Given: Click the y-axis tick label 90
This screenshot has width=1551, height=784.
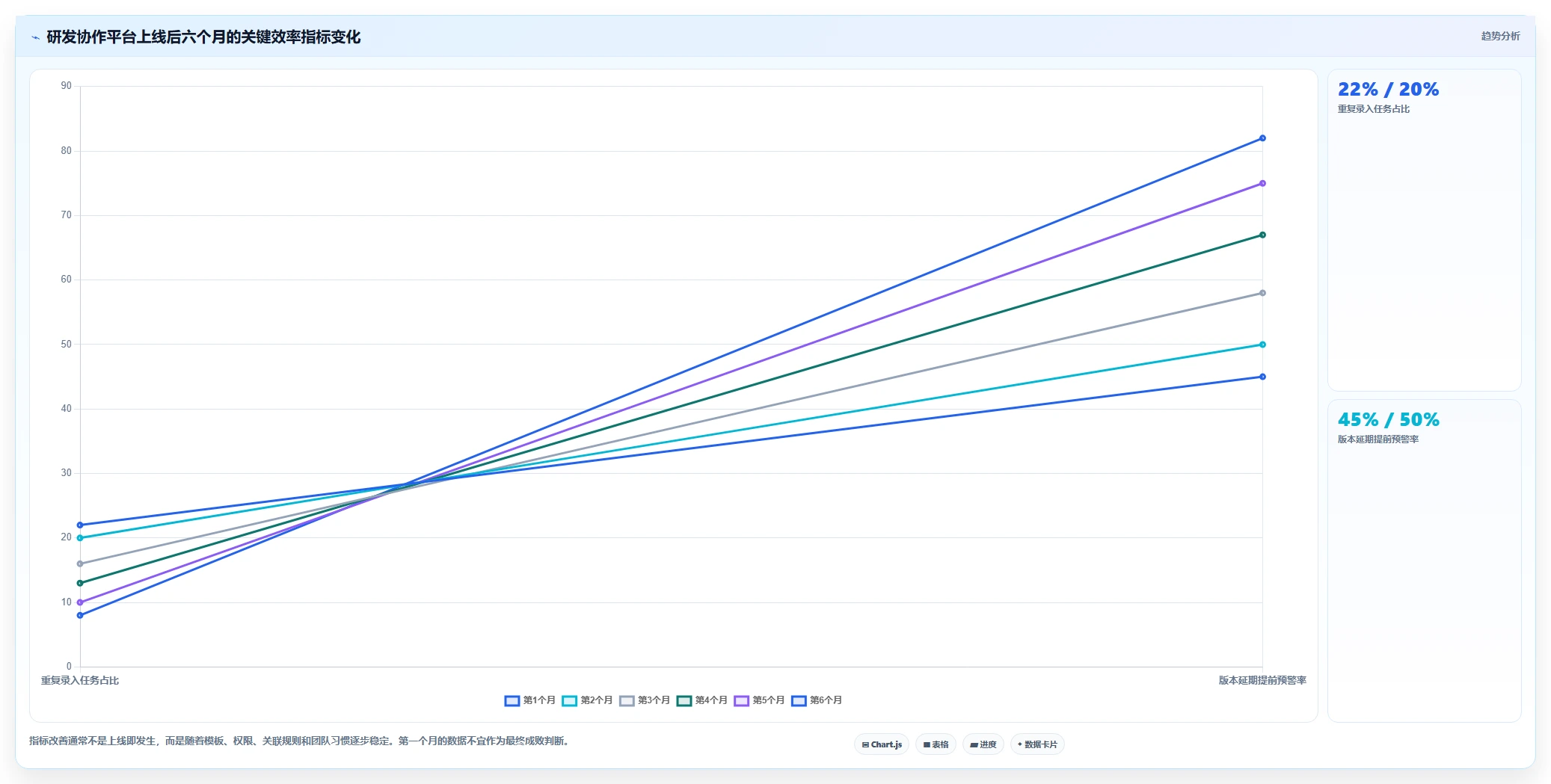Looking at the screenshot, I should pyautogui.click(x=67, y=86).
